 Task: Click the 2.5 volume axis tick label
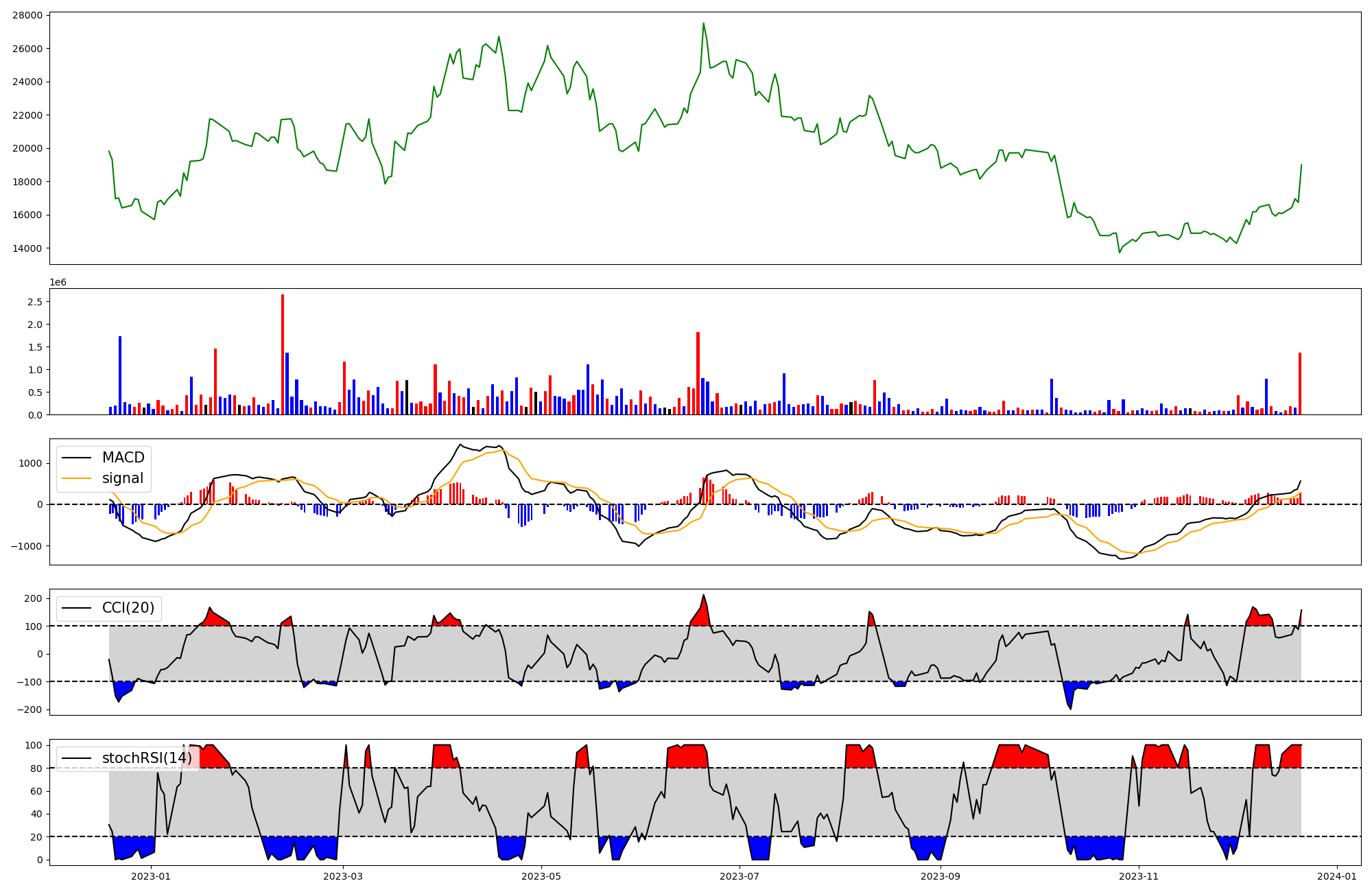pos(35,302)
